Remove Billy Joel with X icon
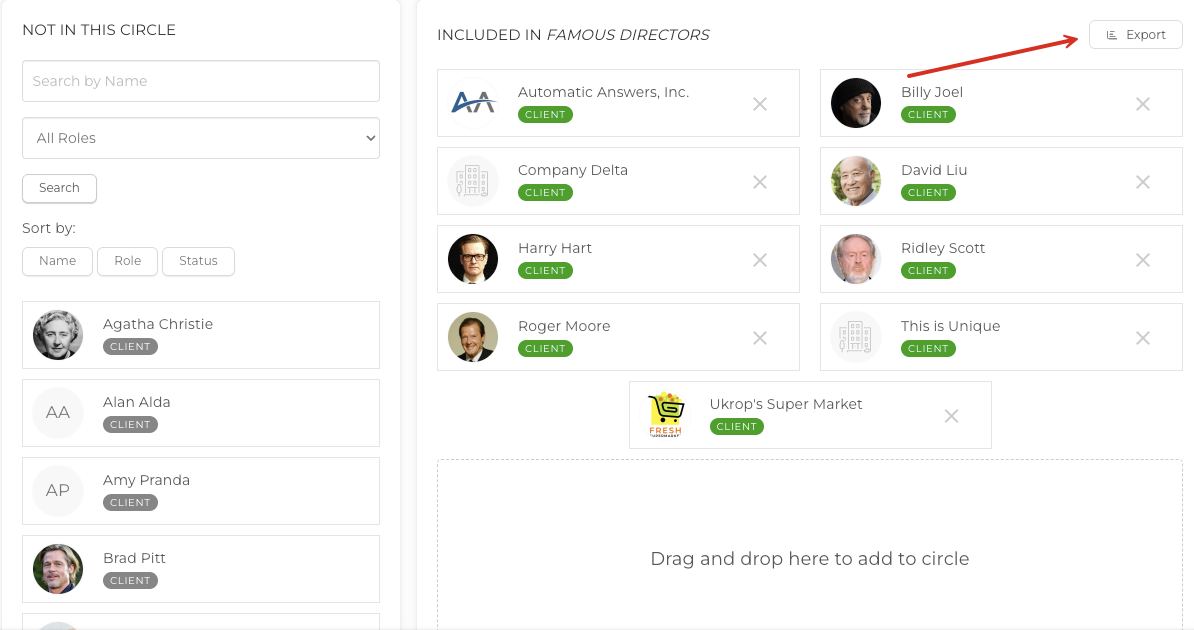Viewport: 1194px width, 630px height. 1143,104
